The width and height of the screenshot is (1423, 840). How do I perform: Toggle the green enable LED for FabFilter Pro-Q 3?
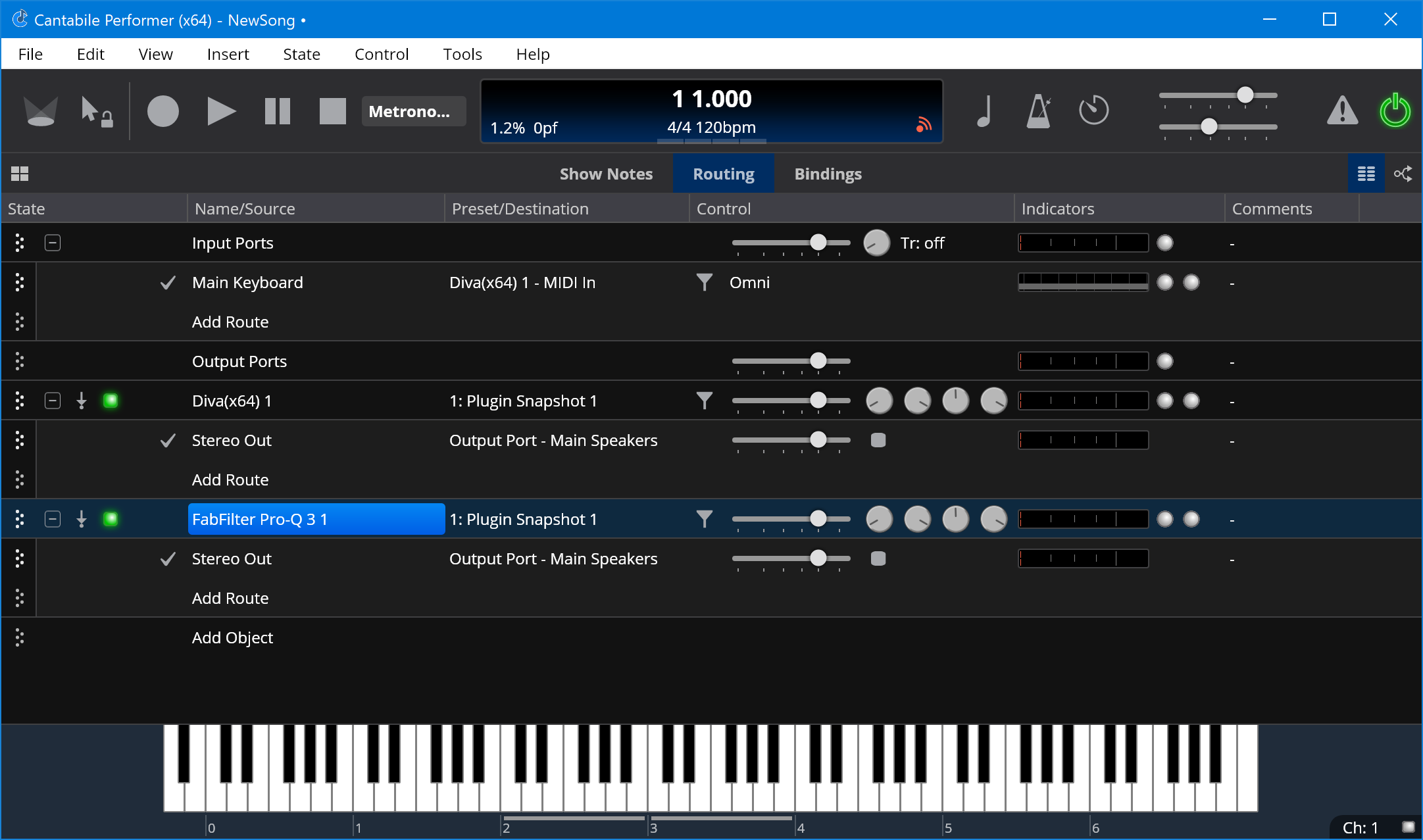click(111, 519)
